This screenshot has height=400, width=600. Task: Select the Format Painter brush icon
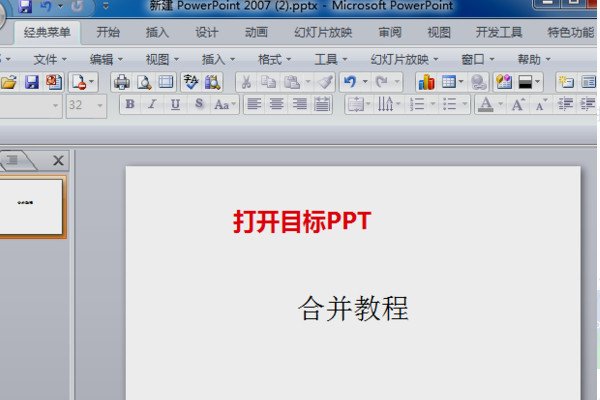pyautogui.click(x=325, y=82)
